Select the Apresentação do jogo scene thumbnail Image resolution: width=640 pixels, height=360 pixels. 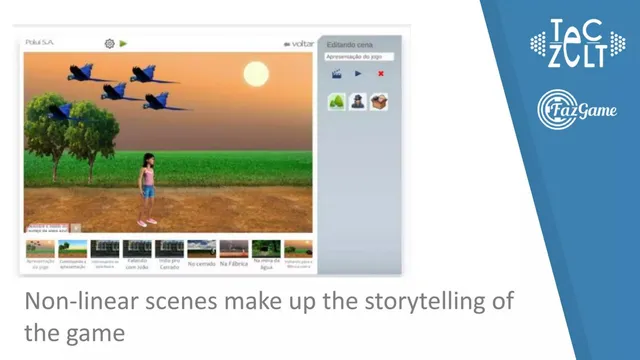(x=40, y=249)
